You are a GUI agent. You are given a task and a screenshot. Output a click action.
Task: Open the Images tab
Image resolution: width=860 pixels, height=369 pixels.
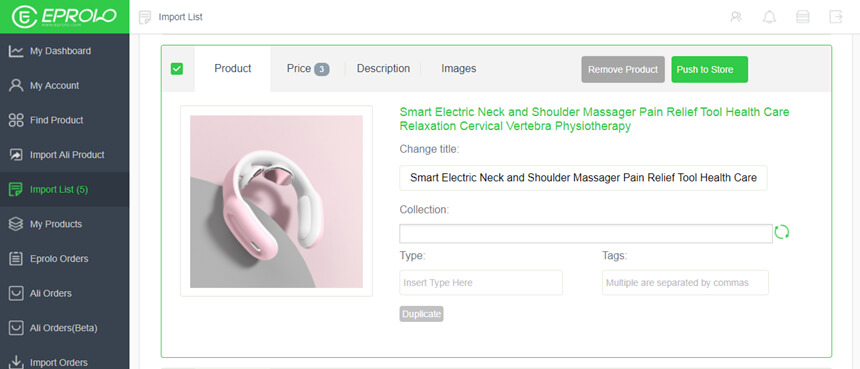459,69
